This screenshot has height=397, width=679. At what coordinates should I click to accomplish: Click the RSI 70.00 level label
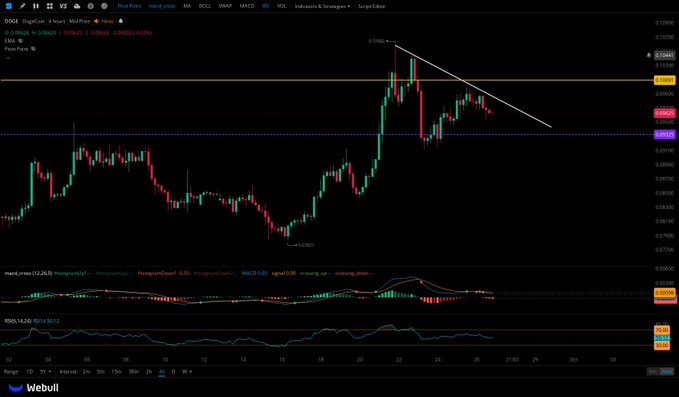coord(661,330)
